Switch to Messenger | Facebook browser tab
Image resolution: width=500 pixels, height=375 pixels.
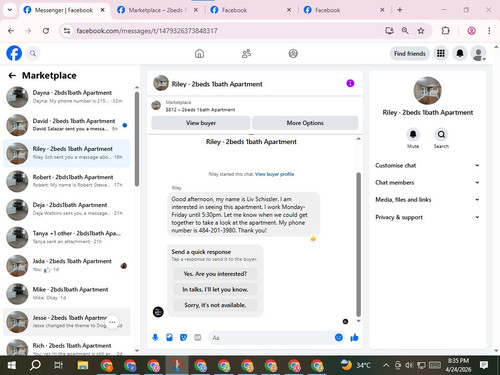63,10
